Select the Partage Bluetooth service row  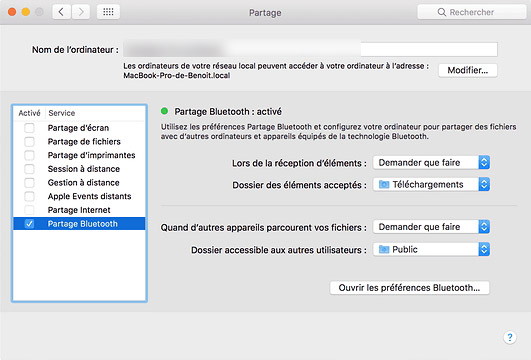click(x=79, y=224)
